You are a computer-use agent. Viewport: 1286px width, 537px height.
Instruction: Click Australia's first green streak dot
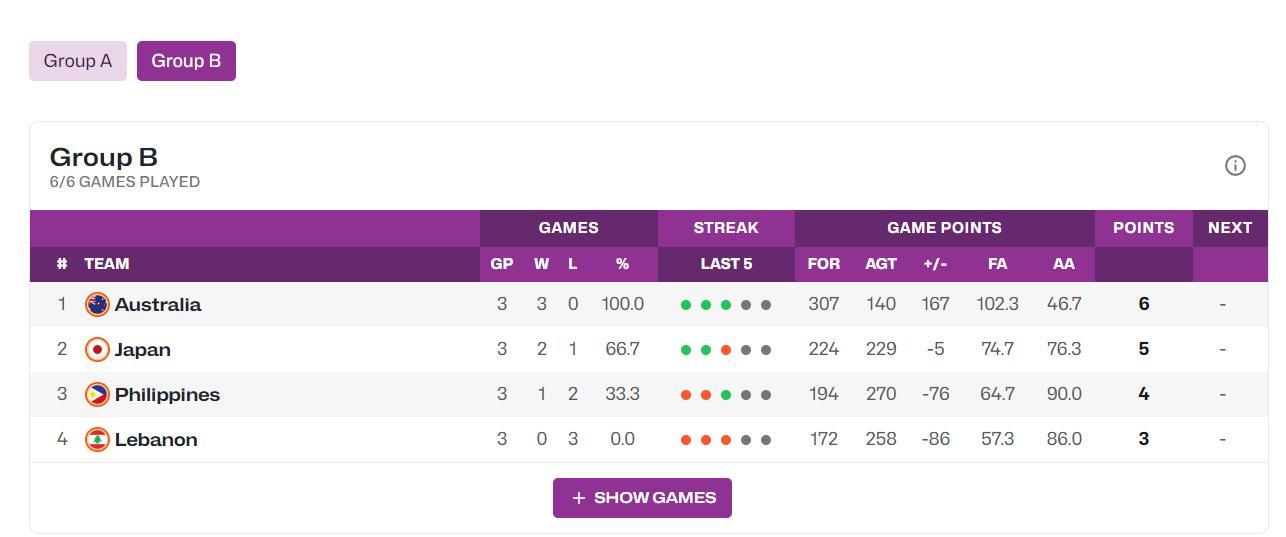[x=686, y=305]
